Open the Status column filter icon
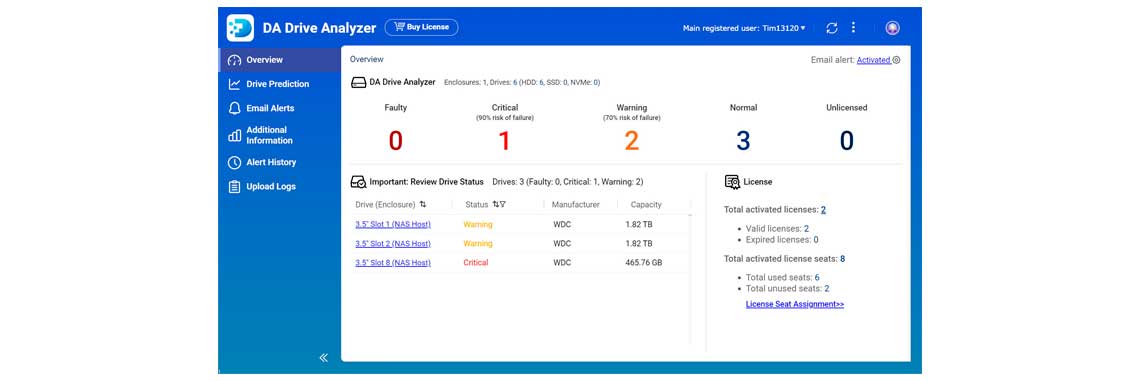Screen dimensions: 1140x381 [502, 204]
